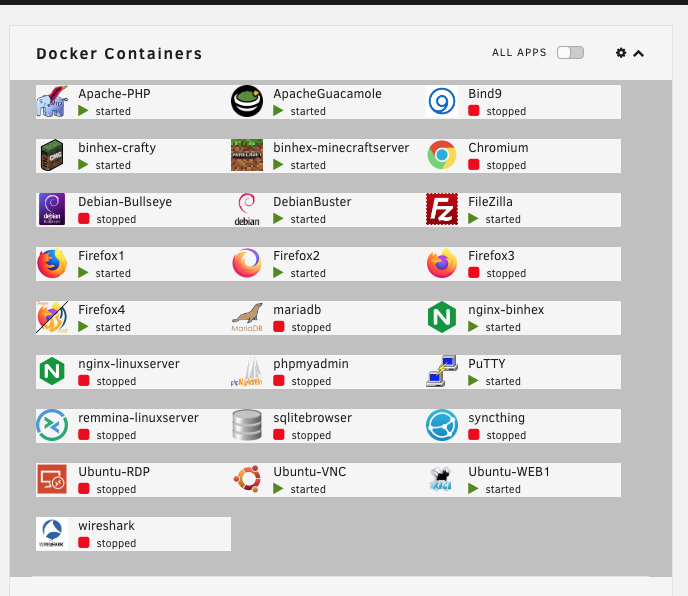Open the ApacheGuacamole container icon
This screenshot has width=688, height=596.
(247, 101)
